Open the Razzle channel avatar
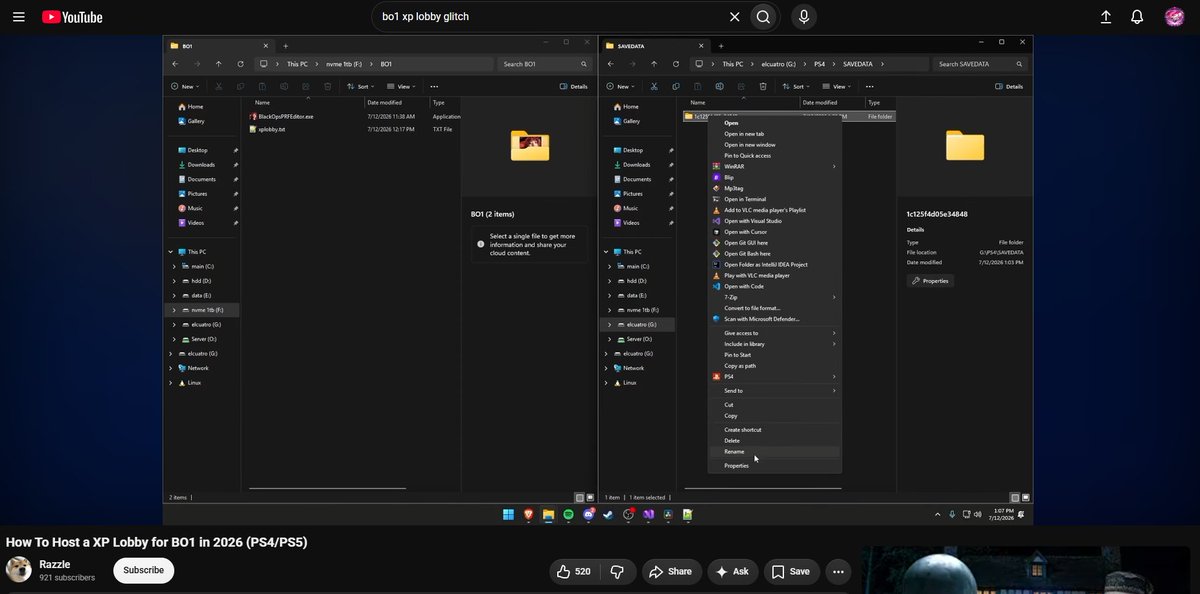 click(18, 570)
